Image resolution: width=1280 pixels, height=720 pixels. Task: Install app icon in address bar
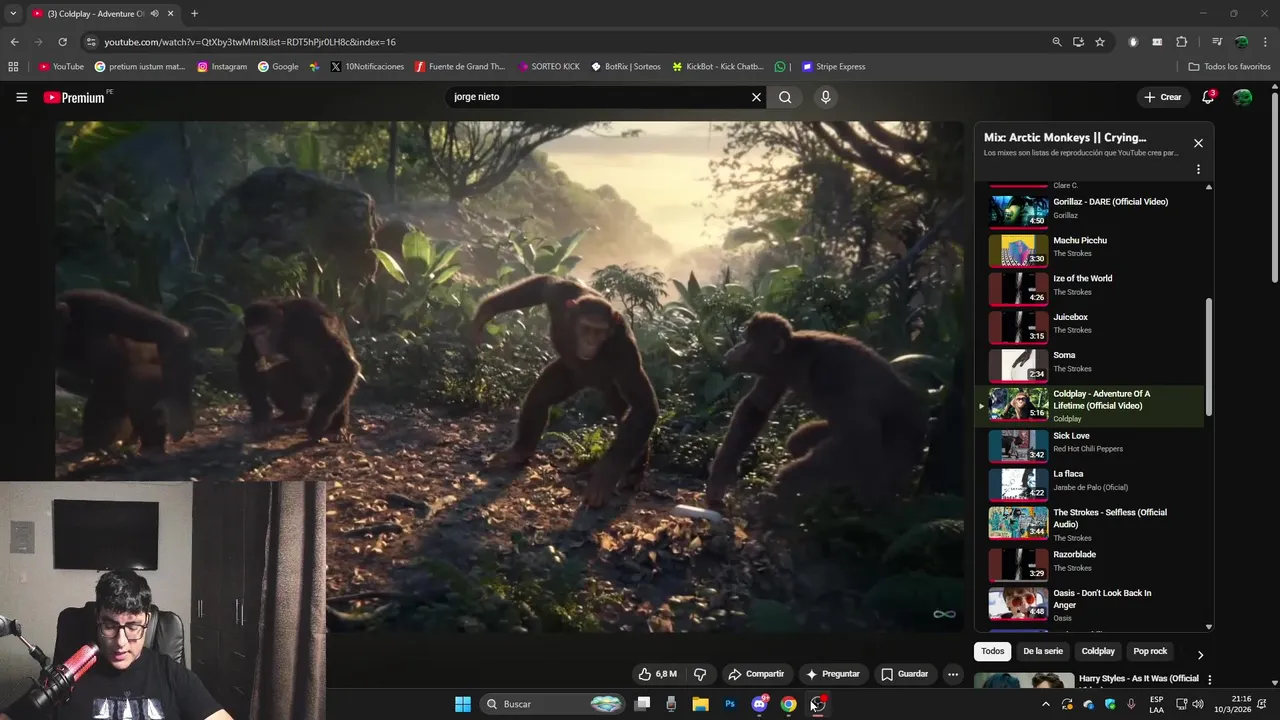coord(1078,42)
